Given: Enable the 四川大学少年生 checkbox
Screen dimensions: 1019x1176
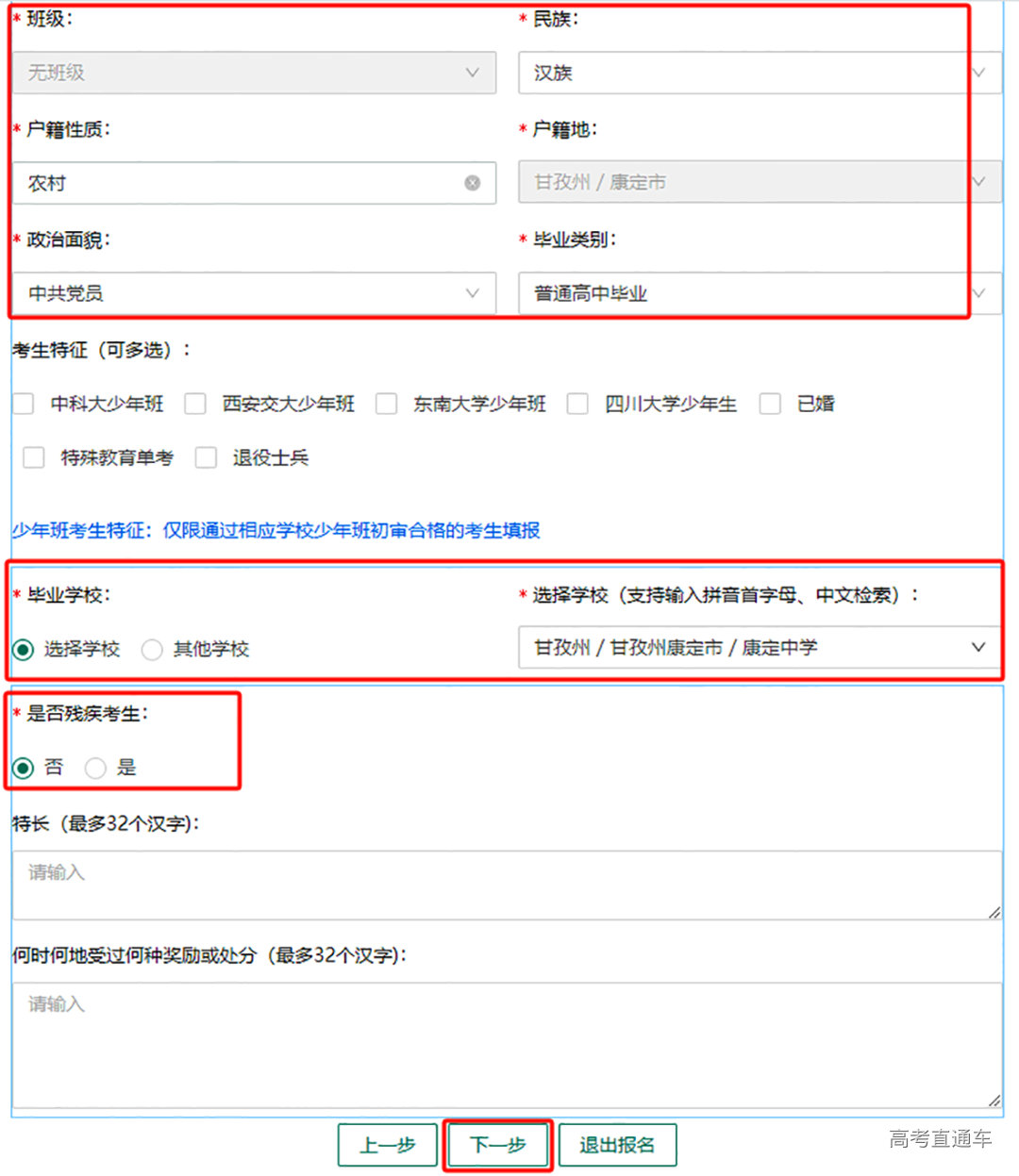Looking at the screenshot, I should pyautogui.click(x=577, y=405).
